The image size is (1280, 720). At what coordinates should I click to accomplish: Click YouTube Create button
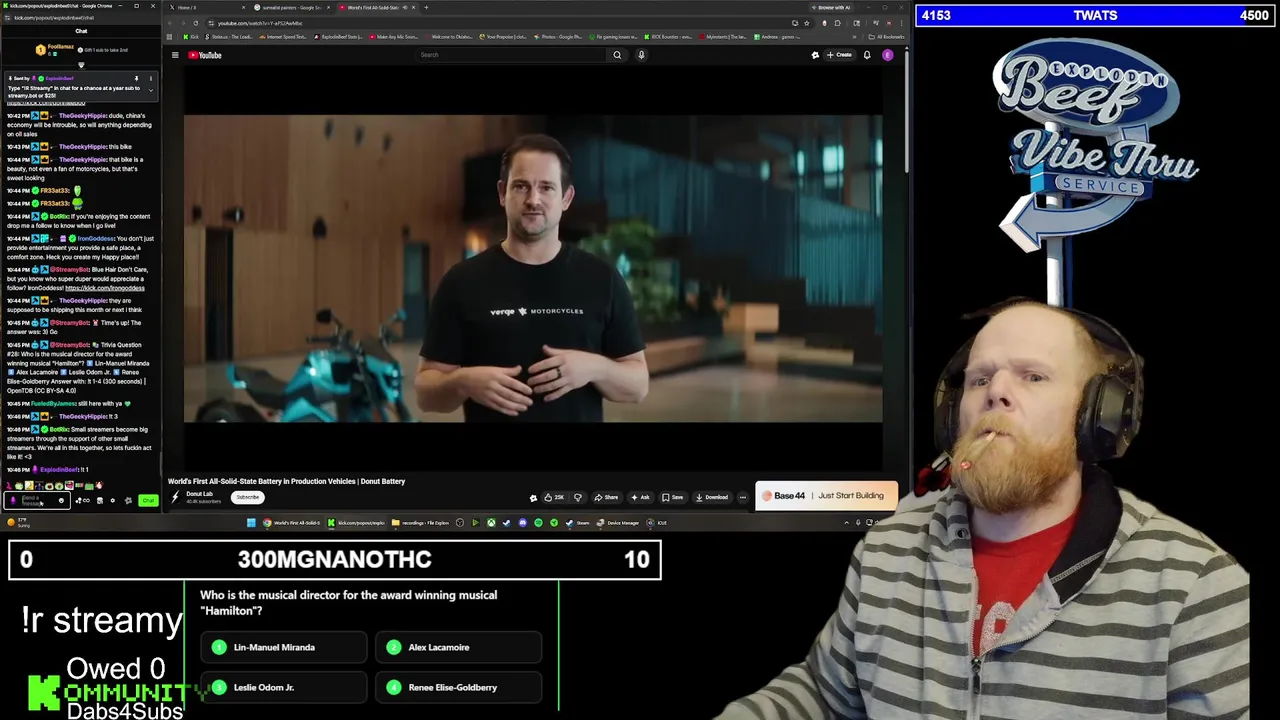tap(839, 55)
